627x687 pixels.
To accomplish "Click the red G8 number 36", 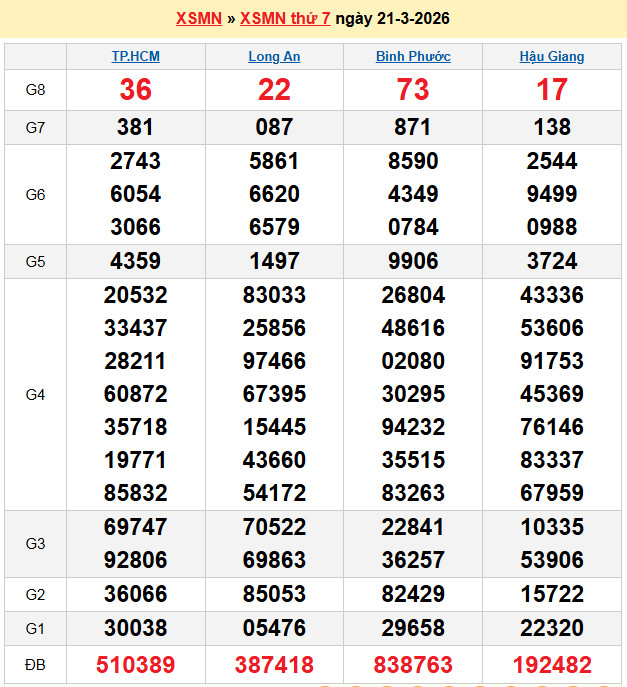I will point(135,90).
